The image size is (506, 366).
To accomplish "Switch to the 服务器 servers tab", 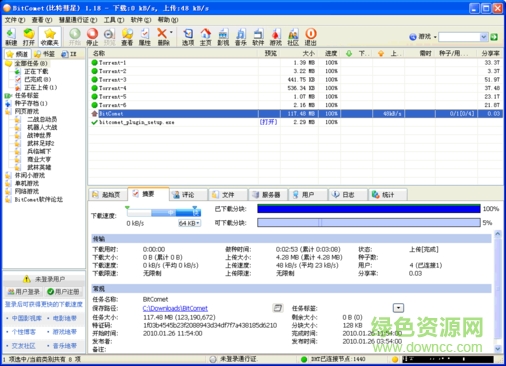I will (268, 195).
